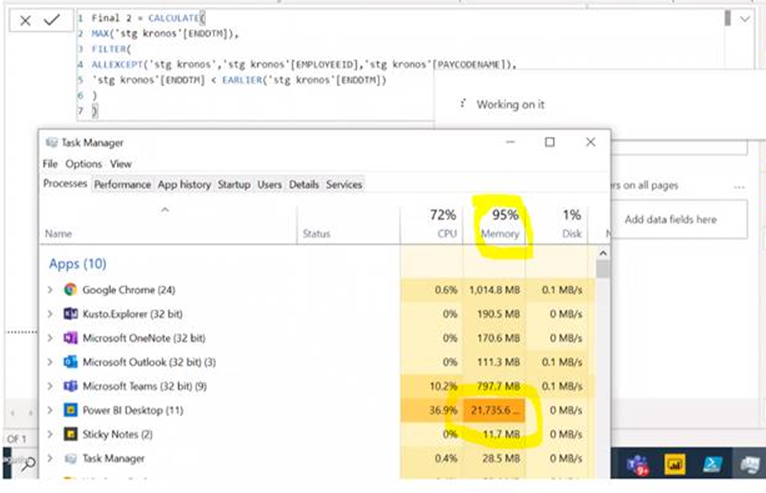Viewport: 766px width, 493px height.
Task: Click the formula bar scrollbar thumb
Action: click(x=727, y=19)
